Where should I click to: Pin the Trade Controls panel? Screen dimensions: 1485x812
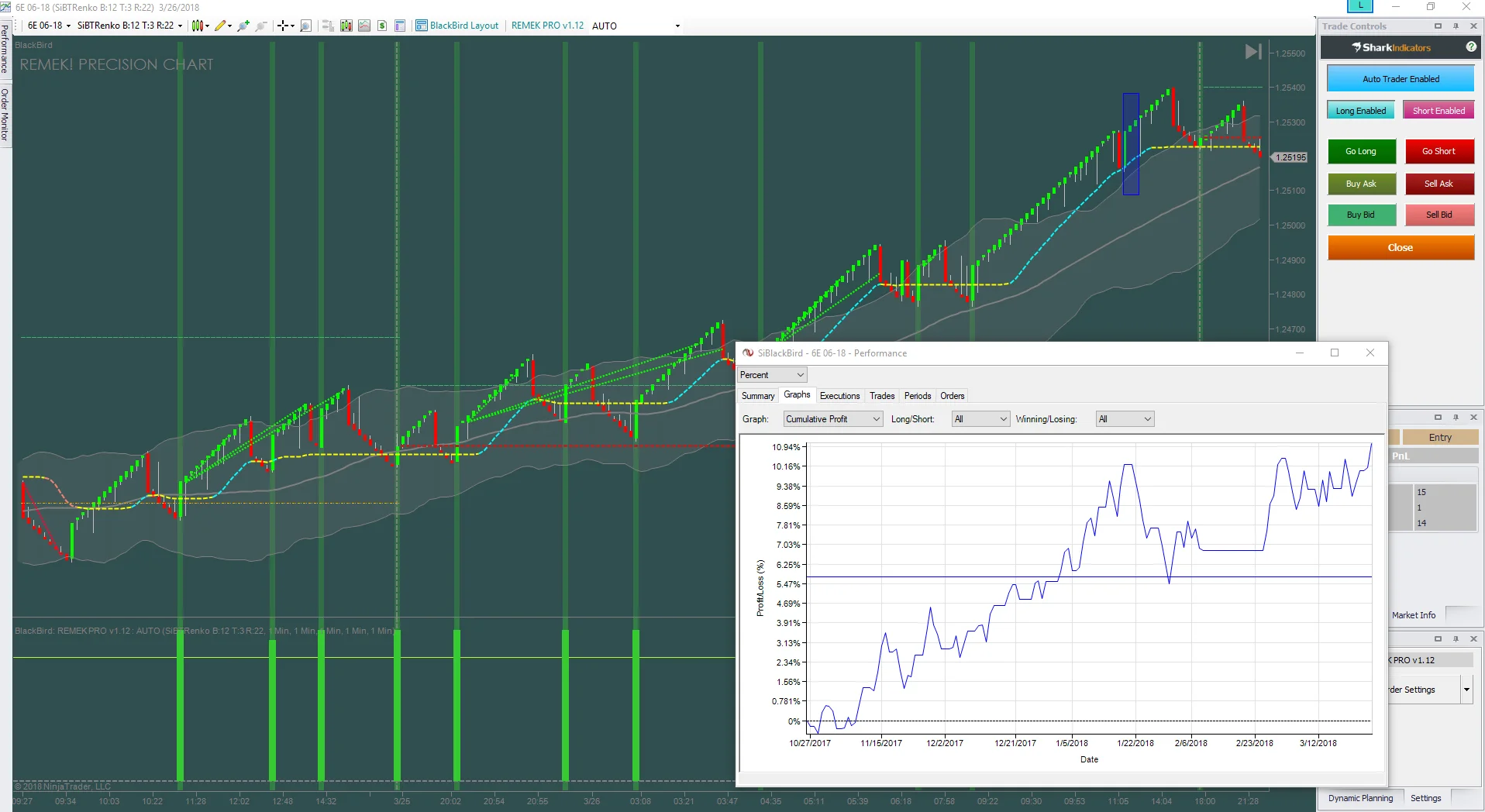[x=1456, y=26]
